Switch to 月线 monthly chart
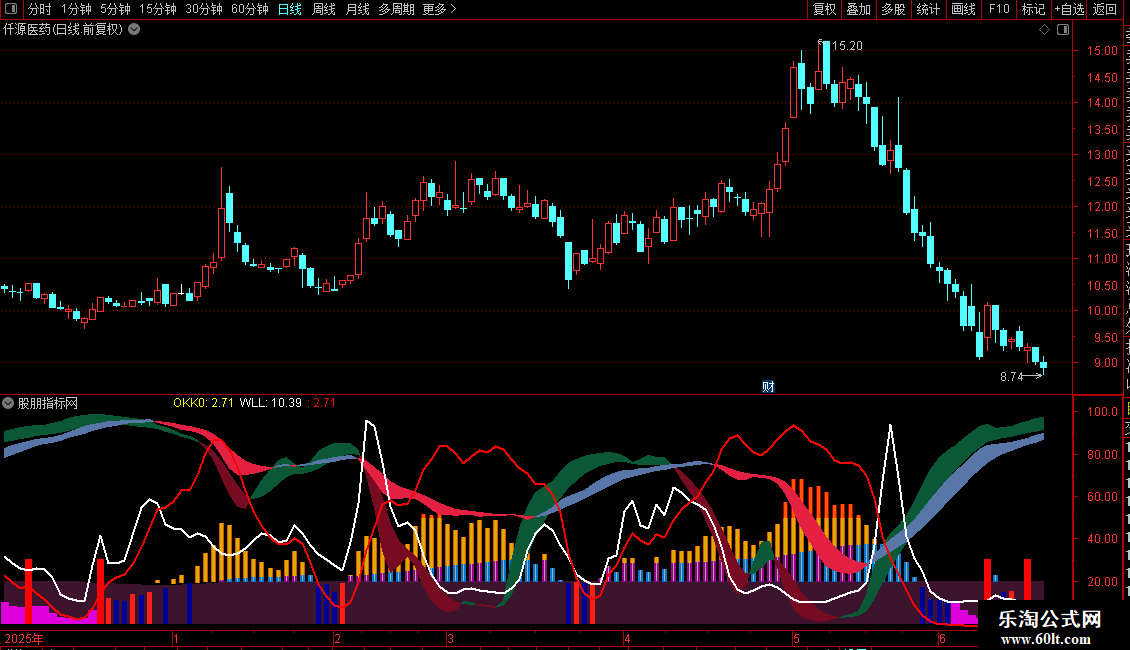 click(357, 9)
